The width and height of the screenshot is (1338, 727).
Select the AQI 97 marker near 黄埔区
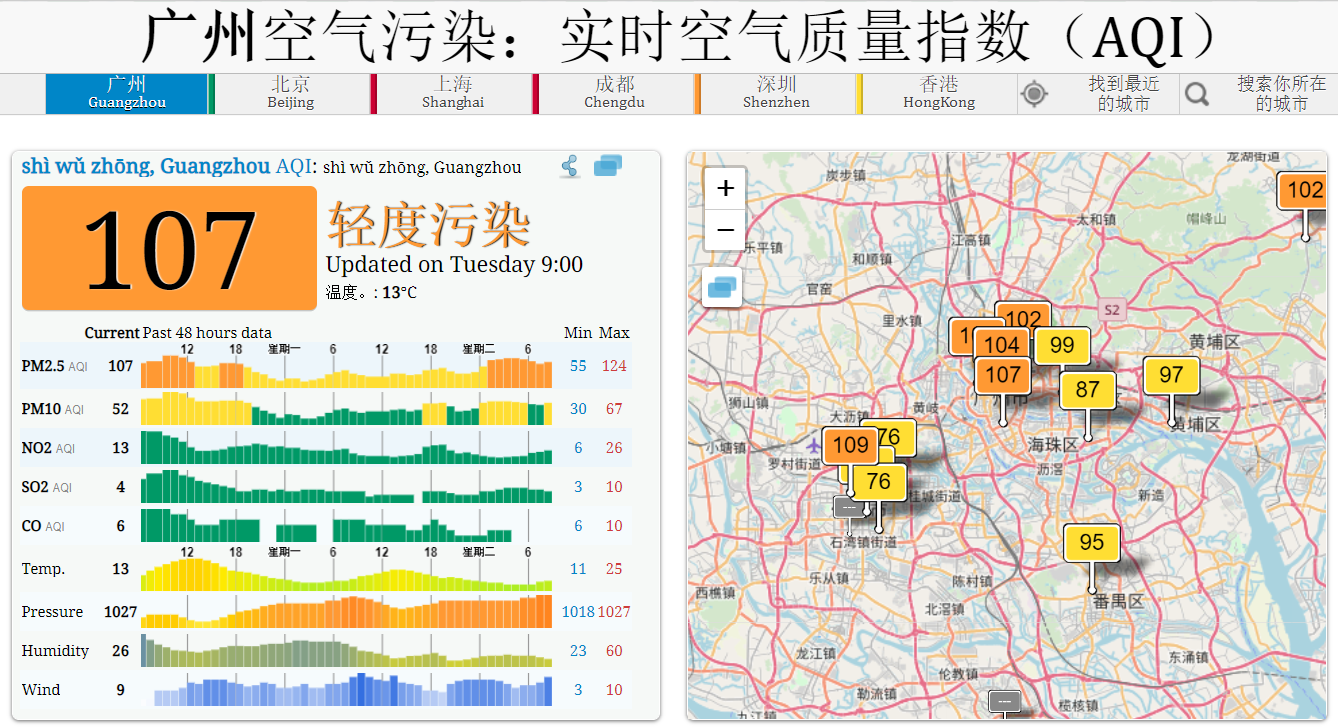click(1170, 376)
